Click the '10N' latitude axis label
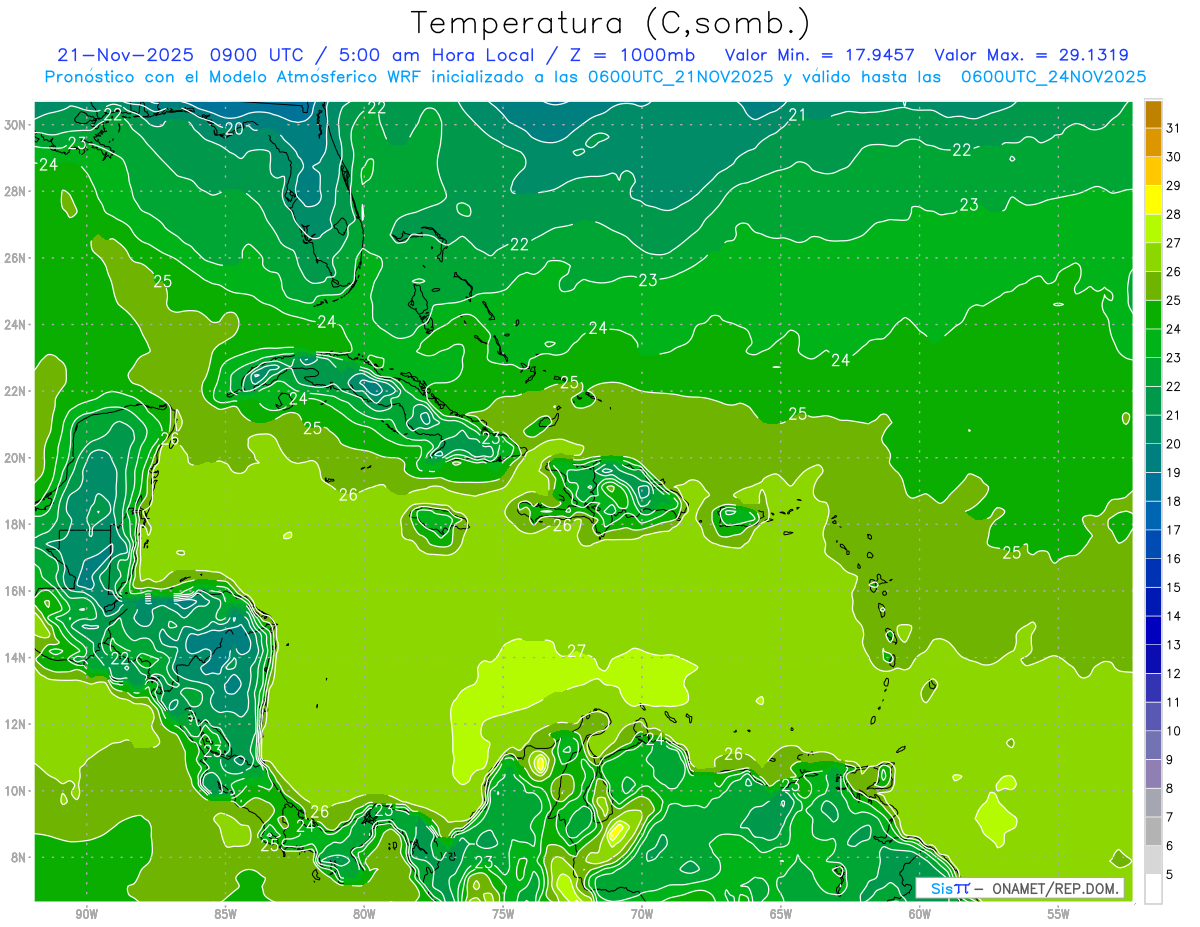1200x927 pixels. coord(15,791)
